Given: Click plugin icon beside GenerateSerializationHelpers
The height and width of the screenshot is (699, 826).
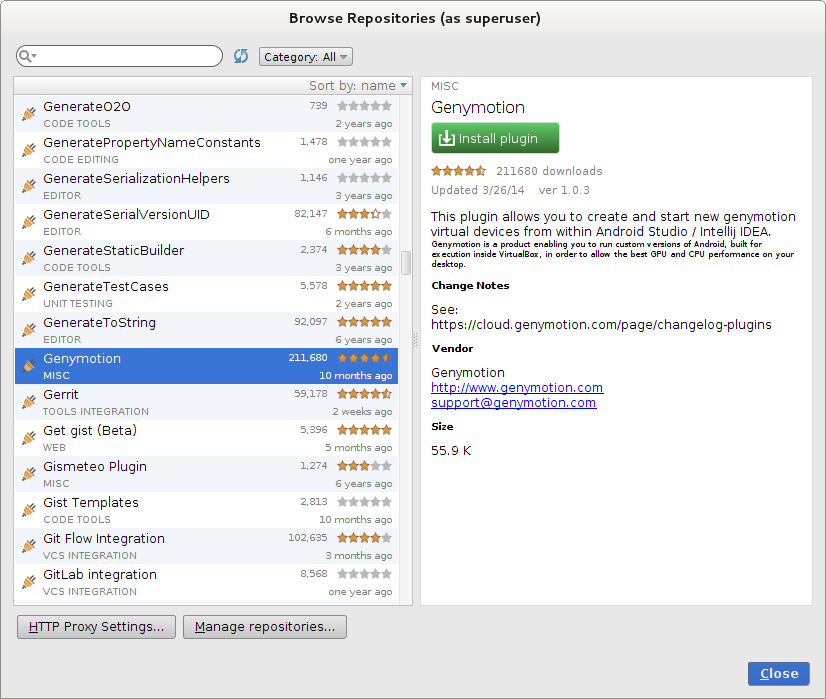Looking at the screenshot, I should pos(29,185).
